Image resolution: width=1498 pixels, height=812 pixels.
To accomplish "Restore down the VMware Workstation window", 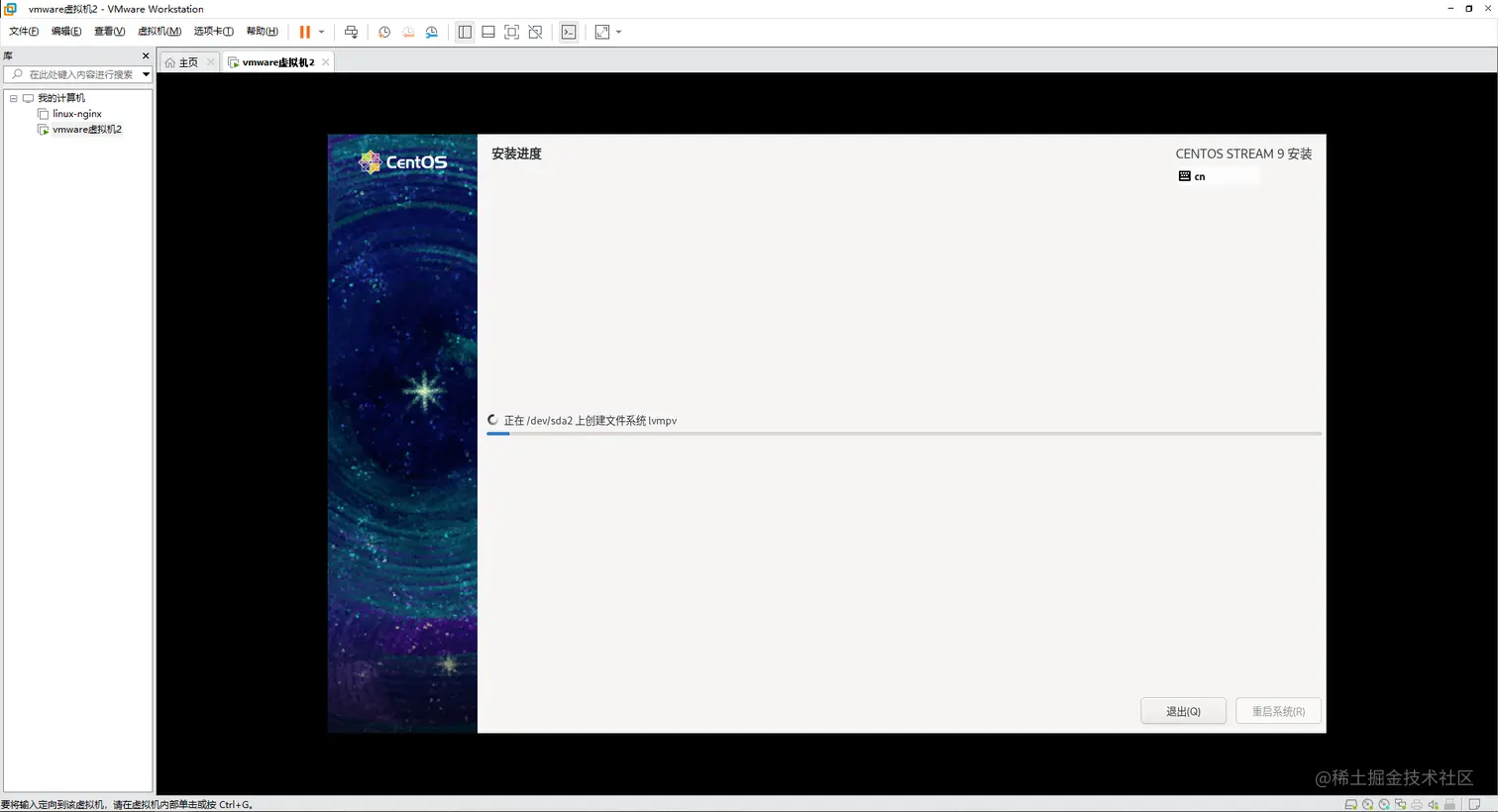I will point(1469,9).
